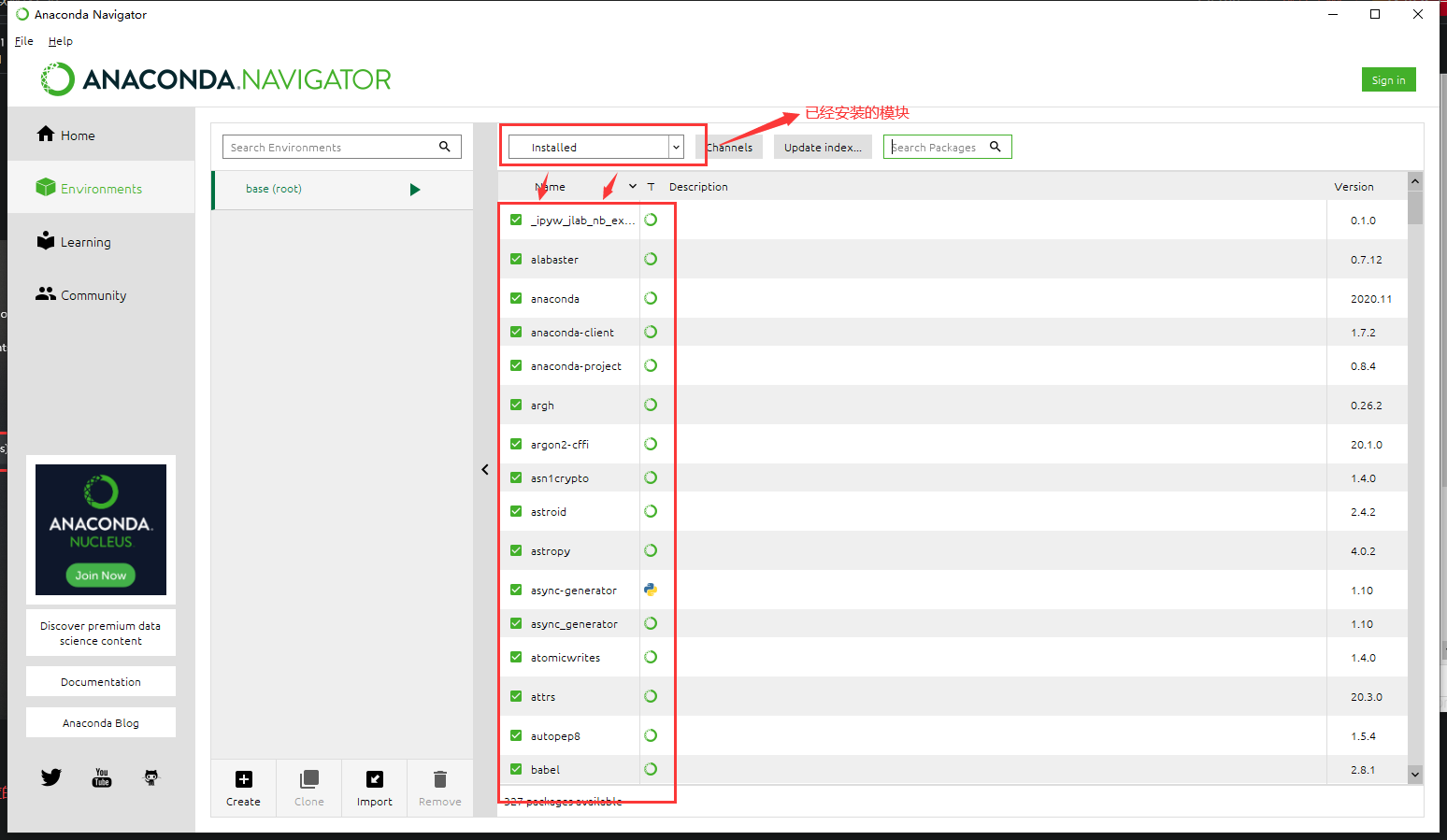Screen dimensions: 1447x840
Task: Toggle the autopep8 checkbox
Action: [x=516, y=735]
